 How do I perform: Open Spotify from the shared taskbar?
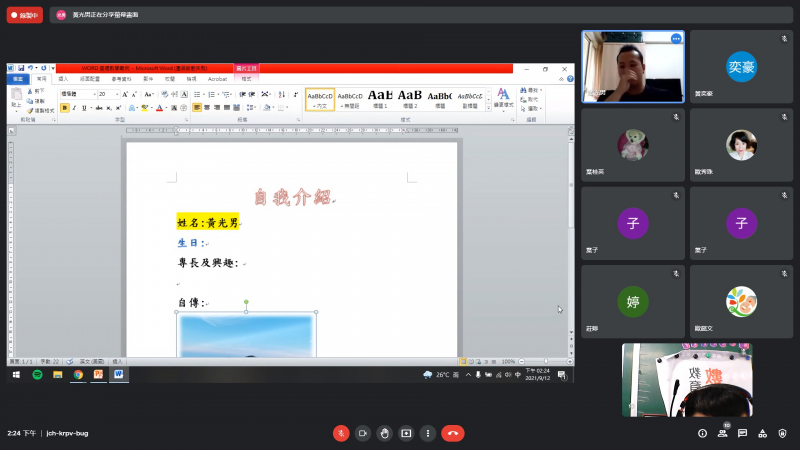pos(37,374)
